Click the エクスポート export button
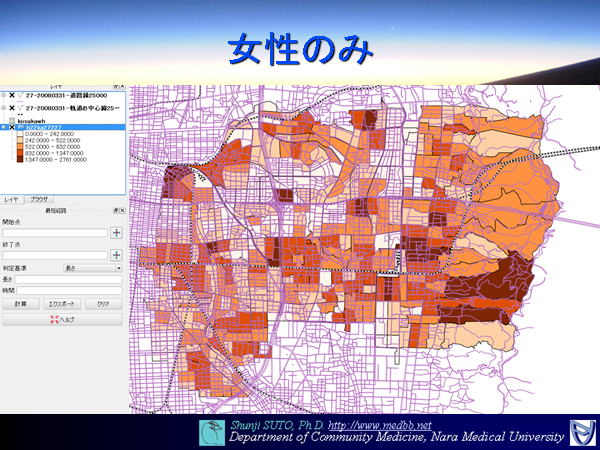Image resolution: width=600 pixels, height=450 pixels. tap(62, 304)
